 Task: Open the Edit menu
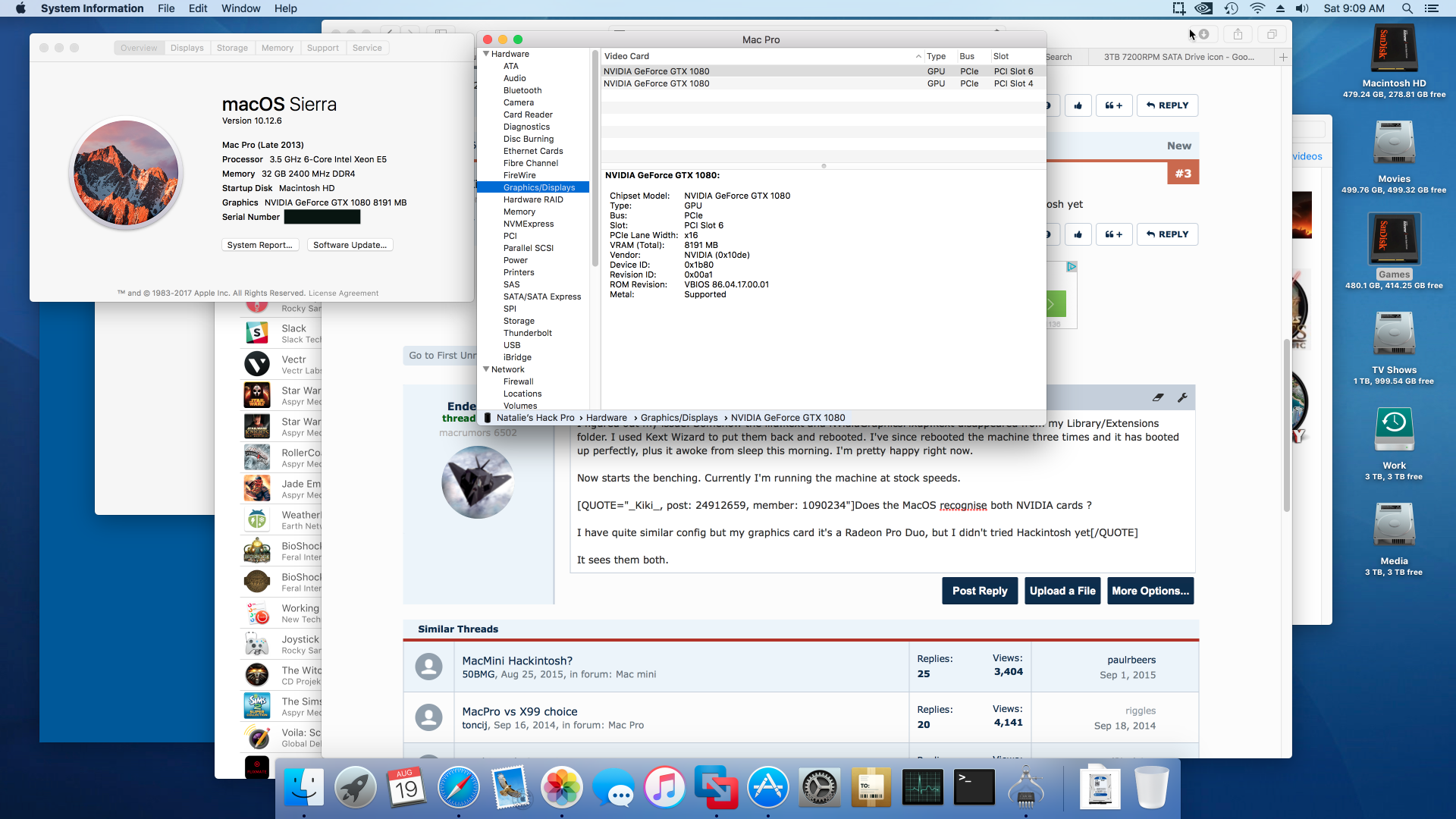pos(198,8)
